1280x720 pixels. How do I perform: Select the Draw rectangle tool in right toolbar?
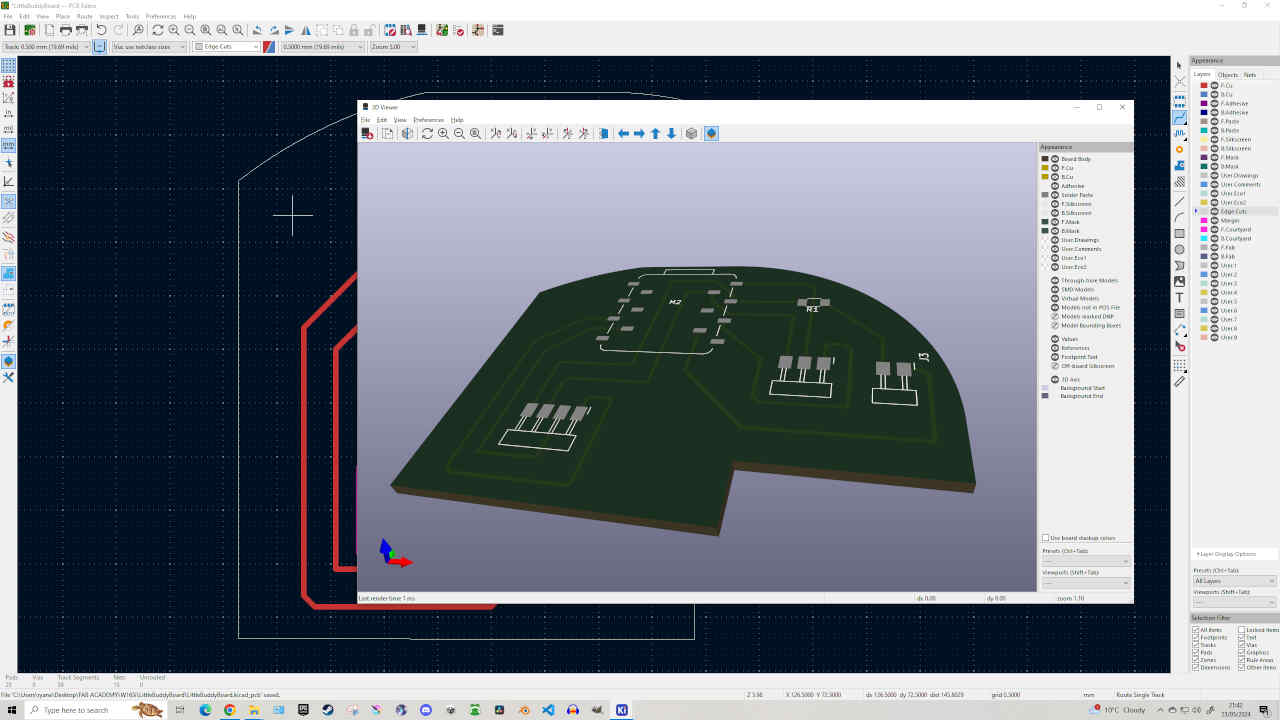point(1180,233)
